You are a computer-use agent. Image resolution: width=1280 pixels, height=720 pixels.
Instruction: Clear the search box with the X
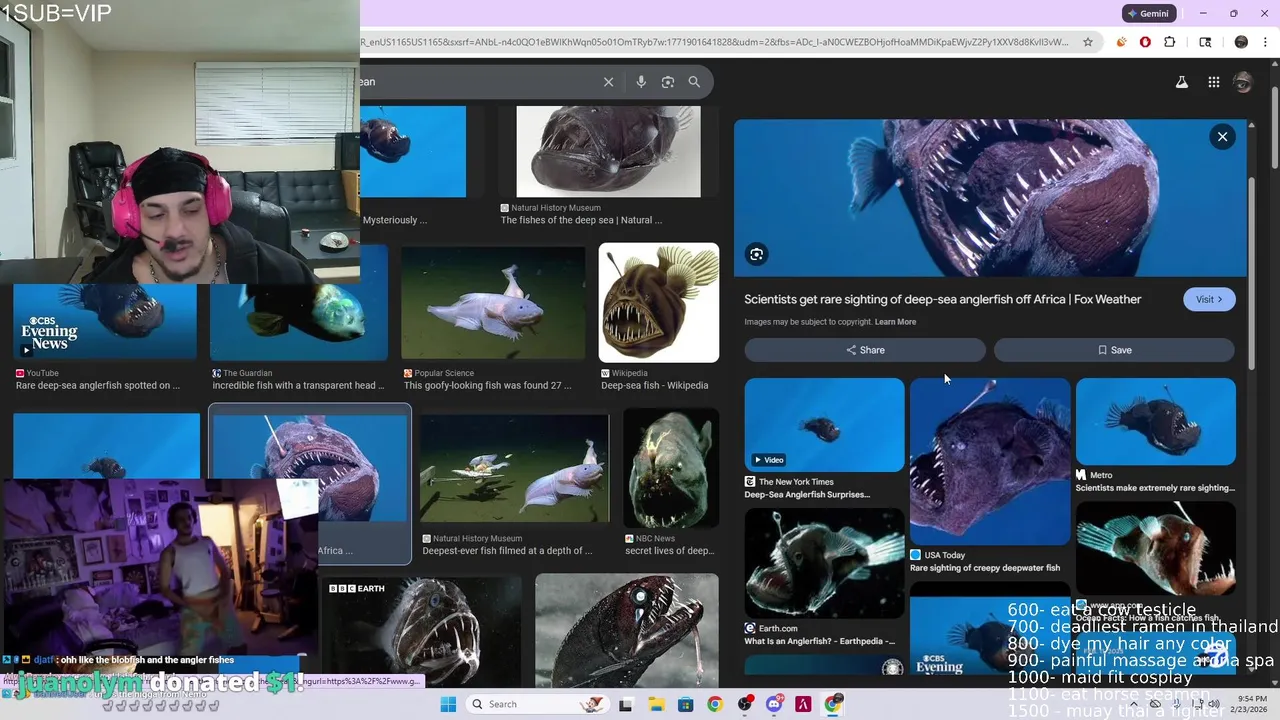tap(608, 82)
